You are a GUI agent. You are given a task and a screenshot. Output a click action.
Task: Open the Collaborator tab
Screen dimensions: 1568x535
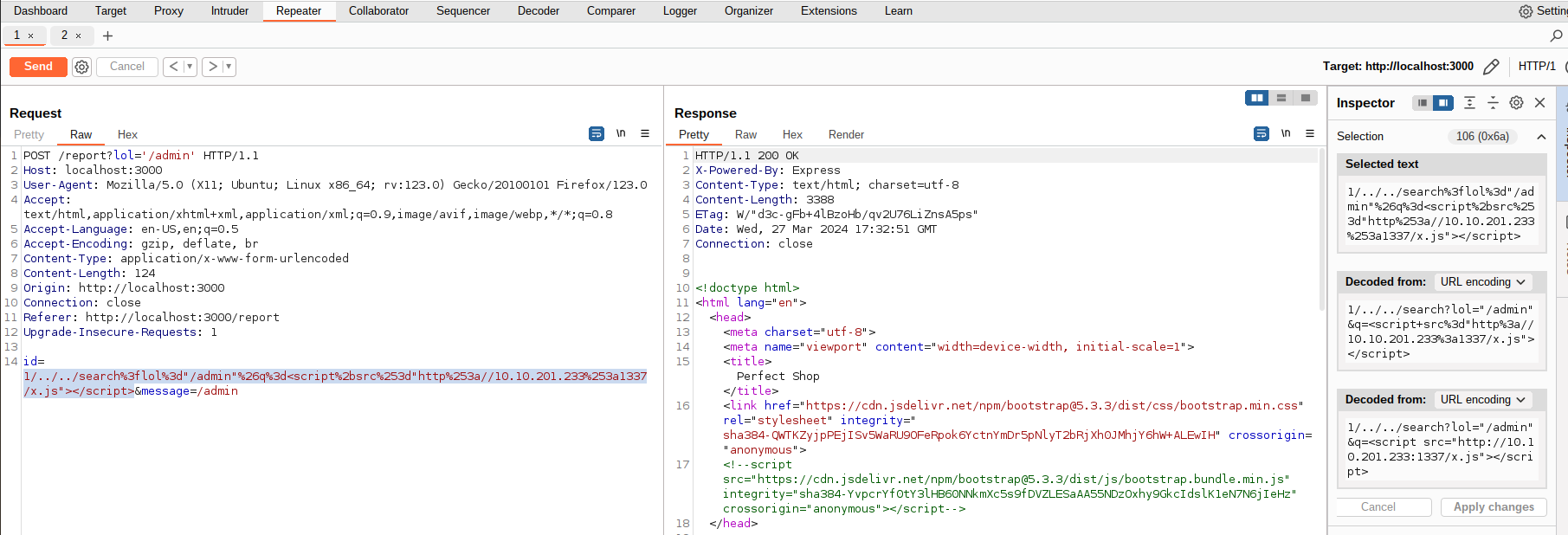click(x=378, y=11)
